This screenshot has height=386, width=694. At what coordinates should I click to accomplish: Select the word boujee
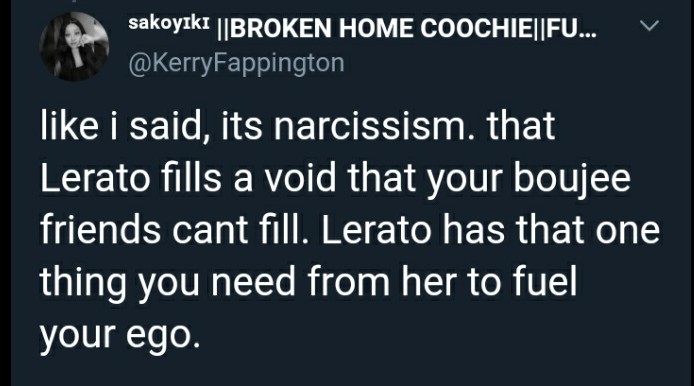point(571,180)
